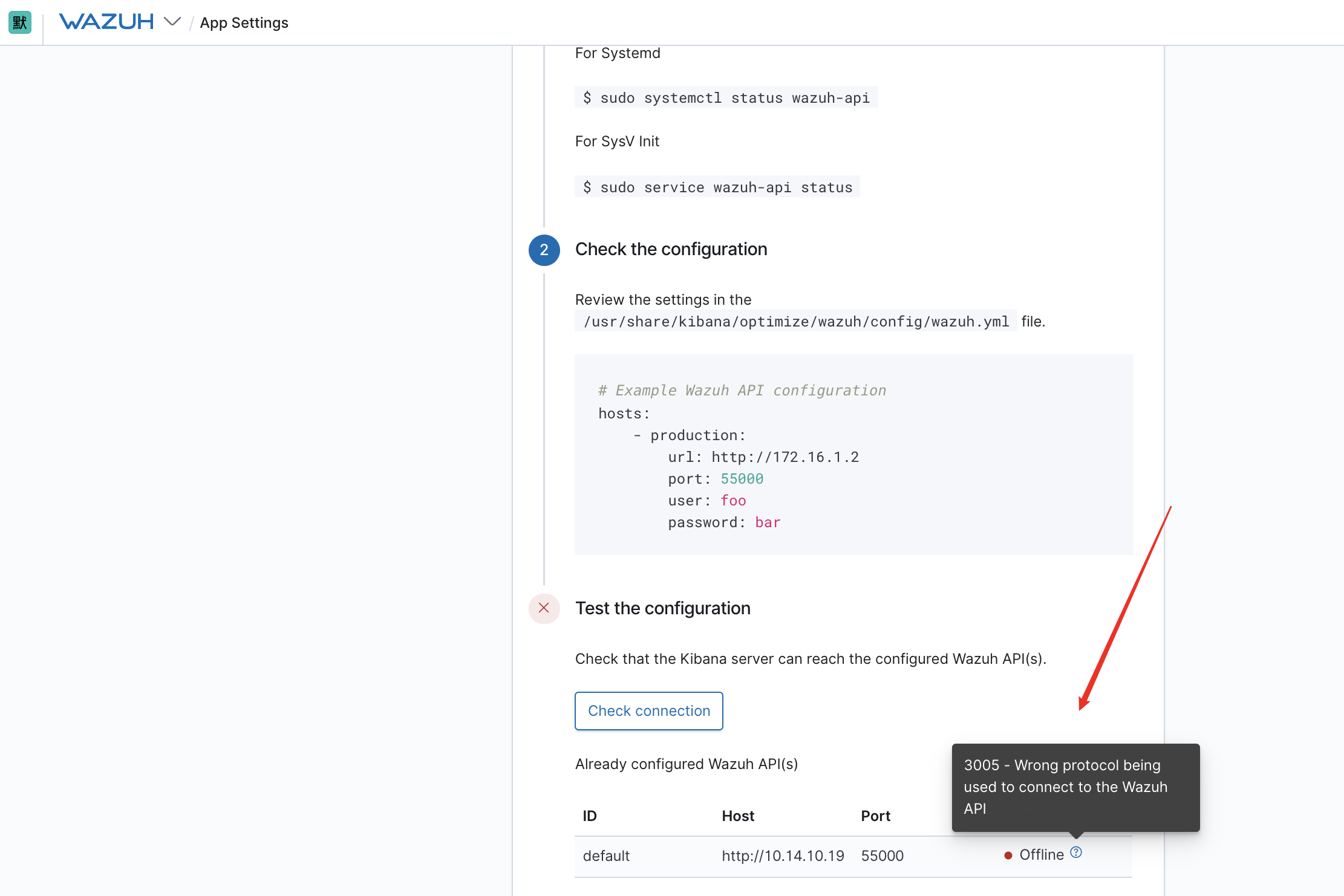Viewport: 1344px width, 896px height.
Task: Click the red X test failure icon
Action: click(x=544, y=609)
